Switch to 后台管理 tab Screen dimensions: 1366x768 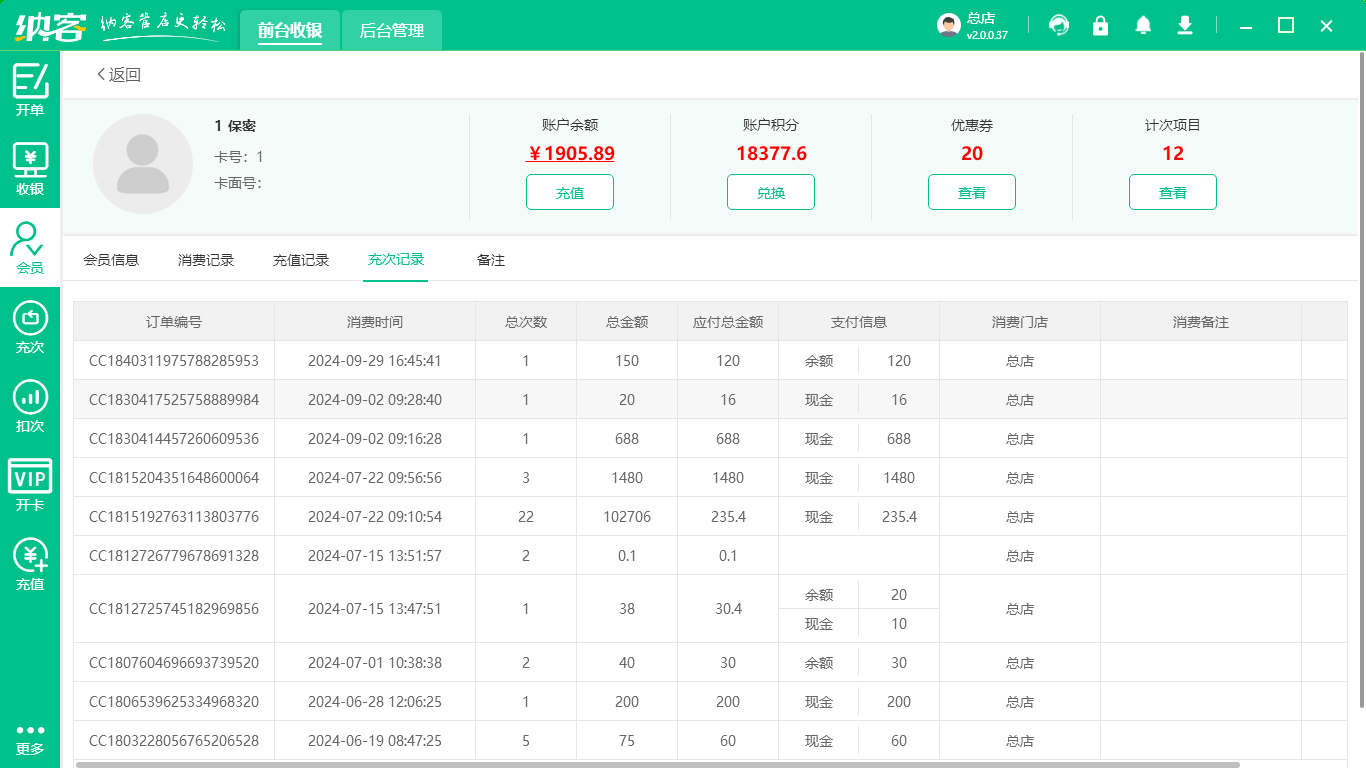tap(391, 31)
